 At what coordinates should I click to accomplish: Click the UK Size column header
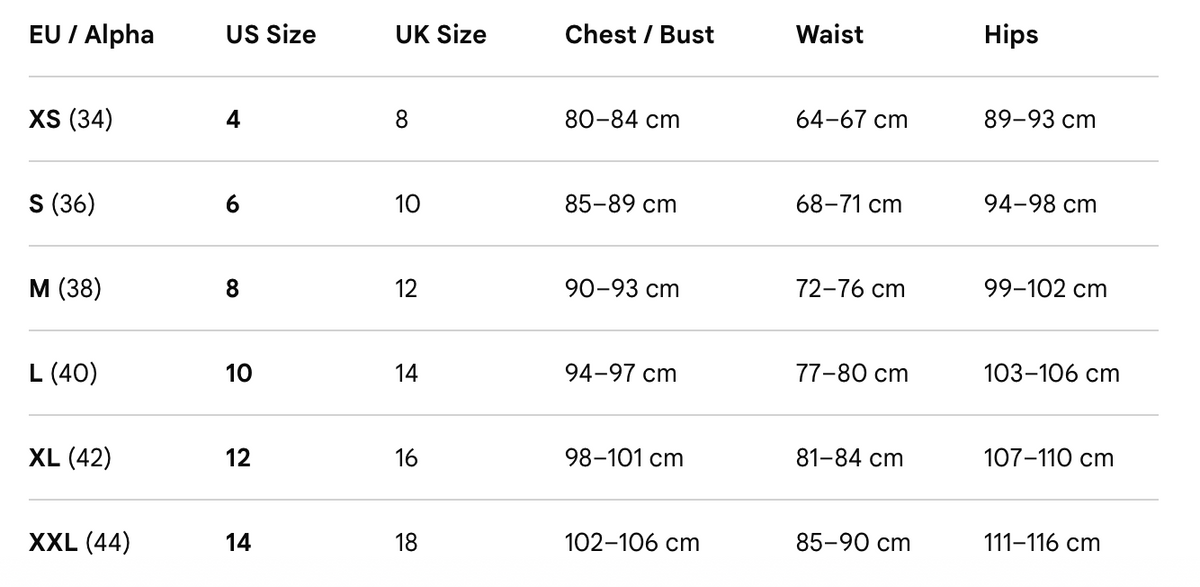pos(441,35)
